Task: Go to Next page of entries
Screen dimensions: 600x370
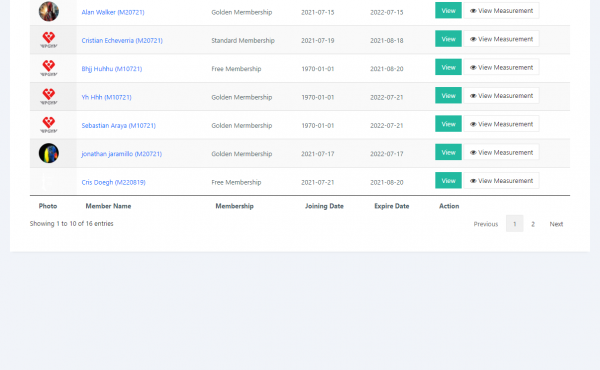Action: point(556,224)
